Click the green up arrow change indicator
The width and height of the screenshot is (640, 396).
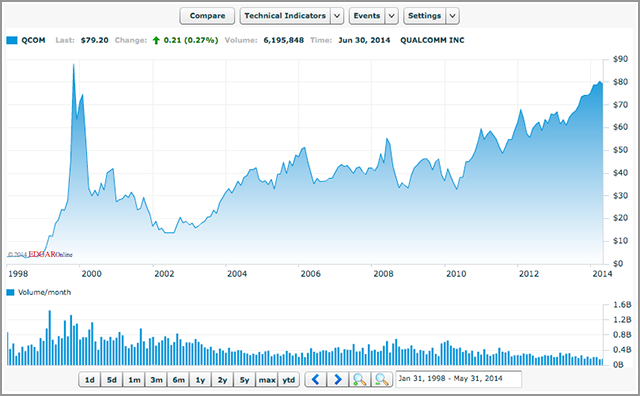tap(156, 40)
